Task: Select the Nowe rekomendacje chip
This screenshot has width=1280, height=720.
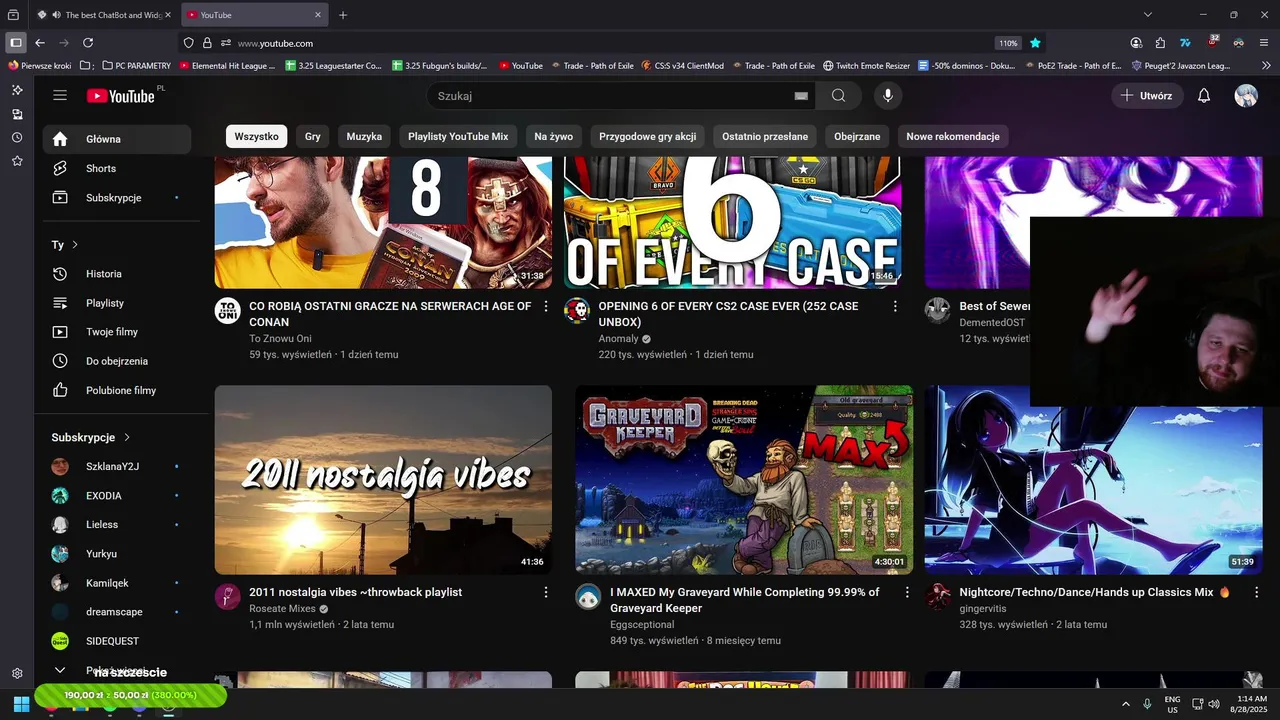Action: [x=953, y=136]
